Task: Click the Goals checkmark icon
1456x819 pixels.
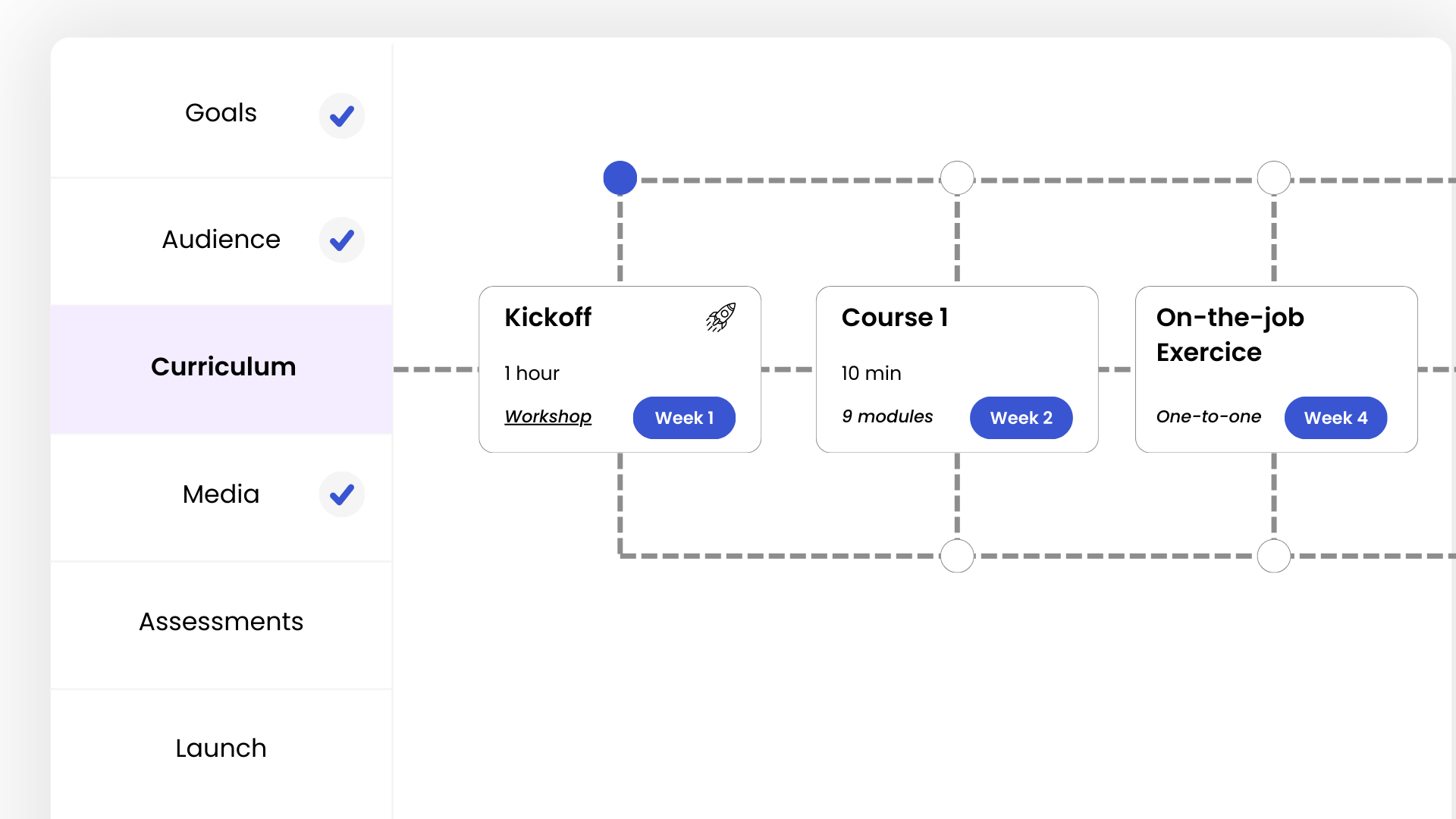Action: 342,116
